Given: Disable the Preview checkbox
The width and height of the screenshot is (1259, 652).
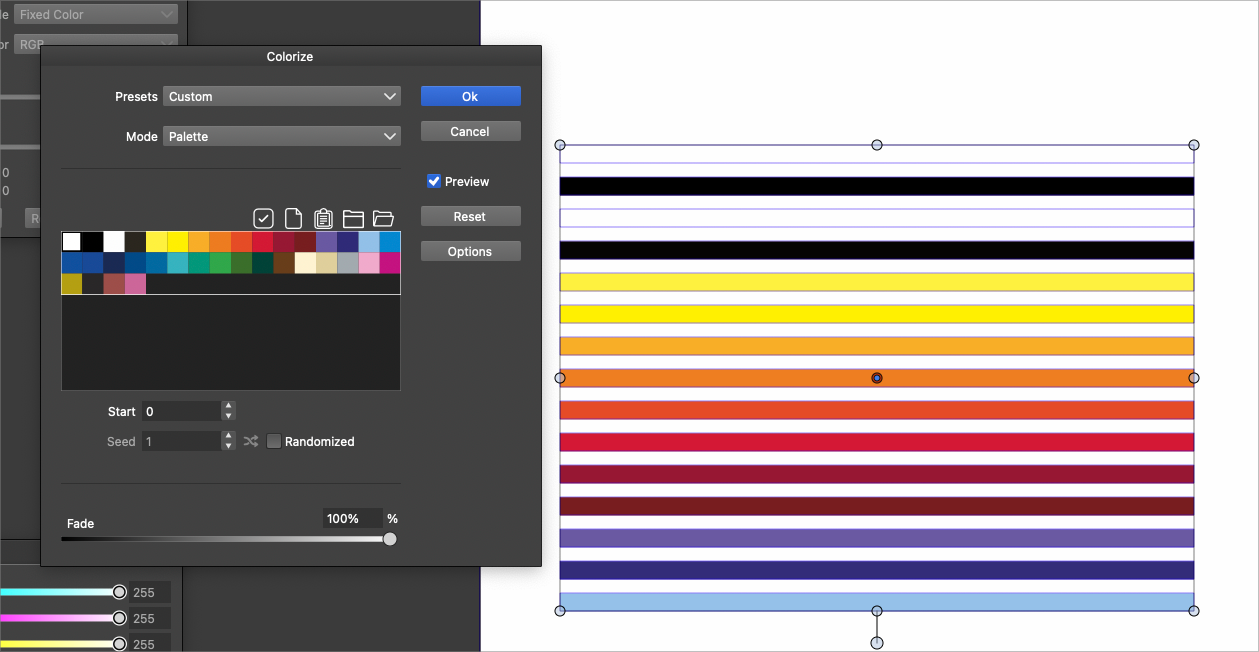Looking at the screenshot, I should [434, 181].
